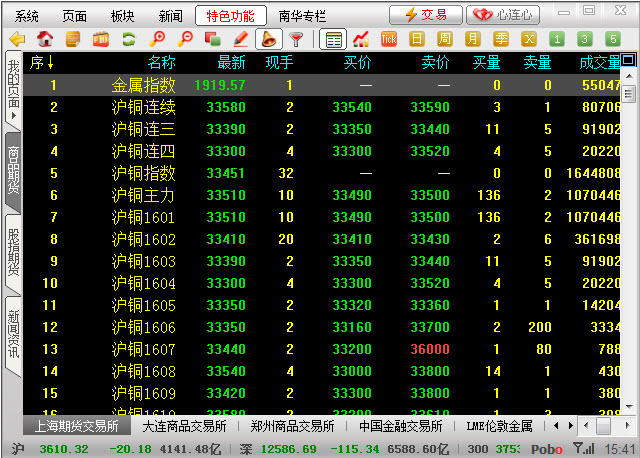Screen dimensions: 640x458
Task: Select the weekly 周 period chart
Action: (x=444, y=39)
